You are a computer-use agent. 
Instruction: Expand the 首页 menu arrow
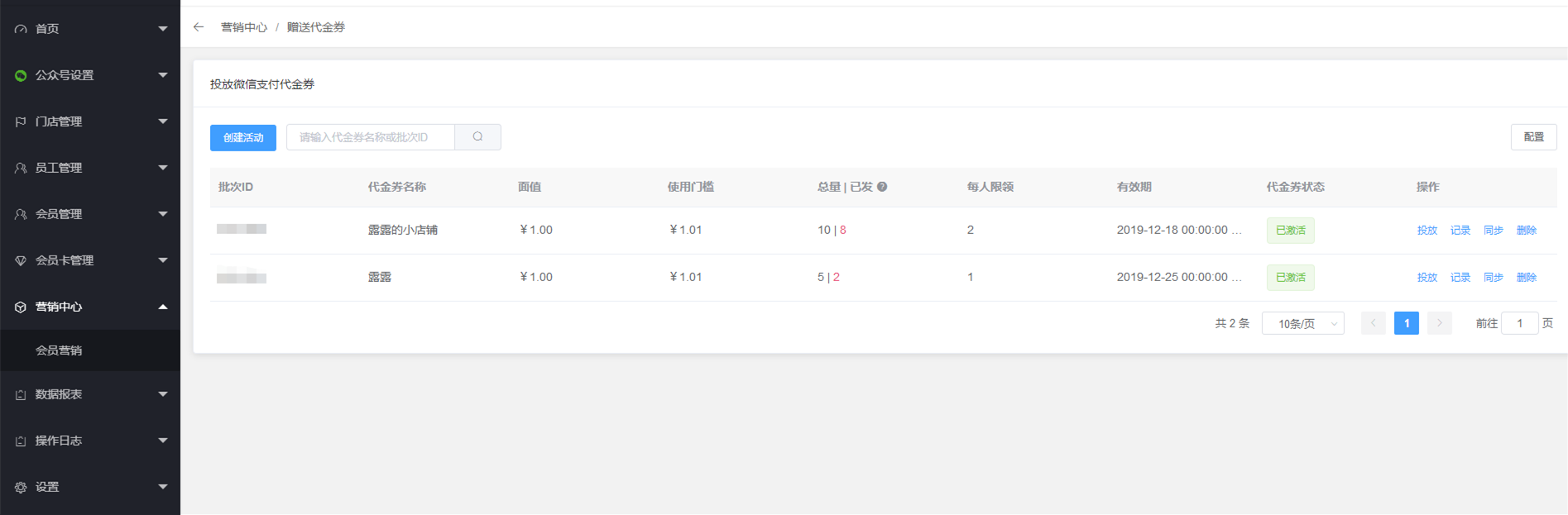pyautogui.click(x=163, y=29)
